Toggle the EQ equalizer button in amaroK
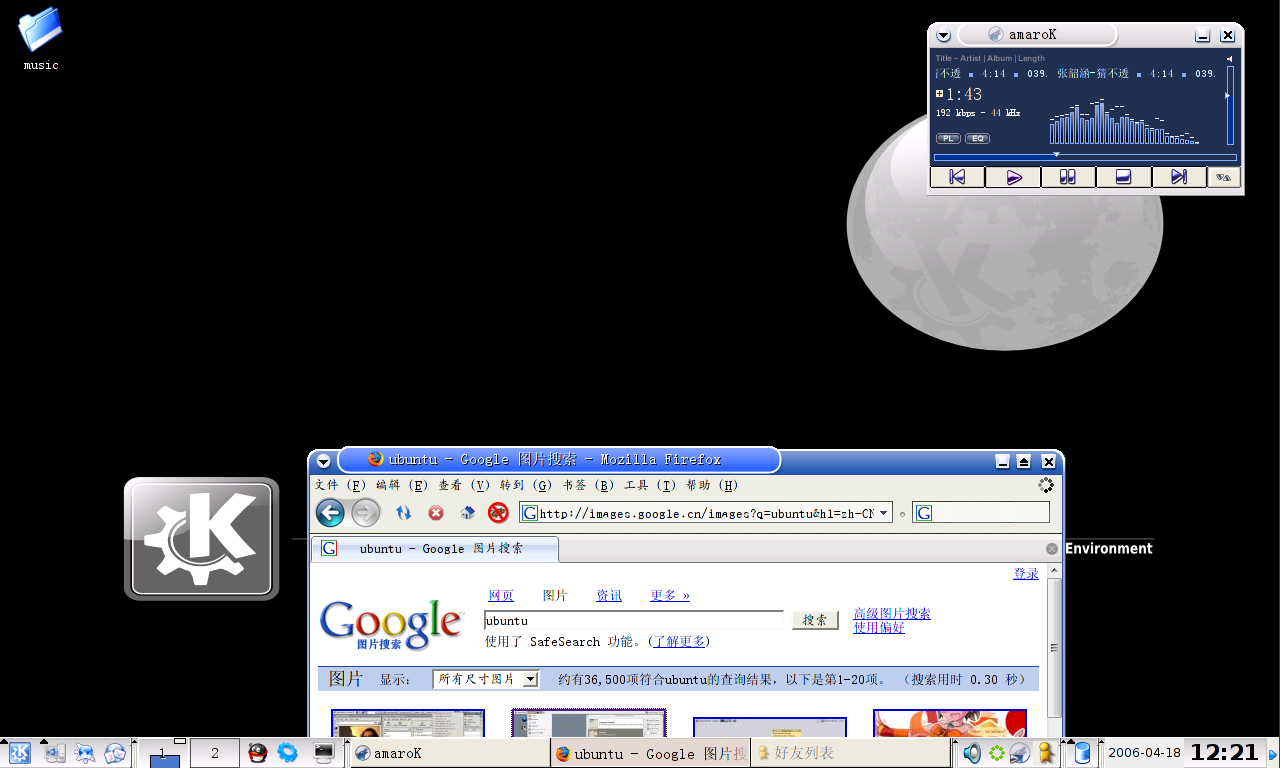The image size is (1280, 768). 977,138
